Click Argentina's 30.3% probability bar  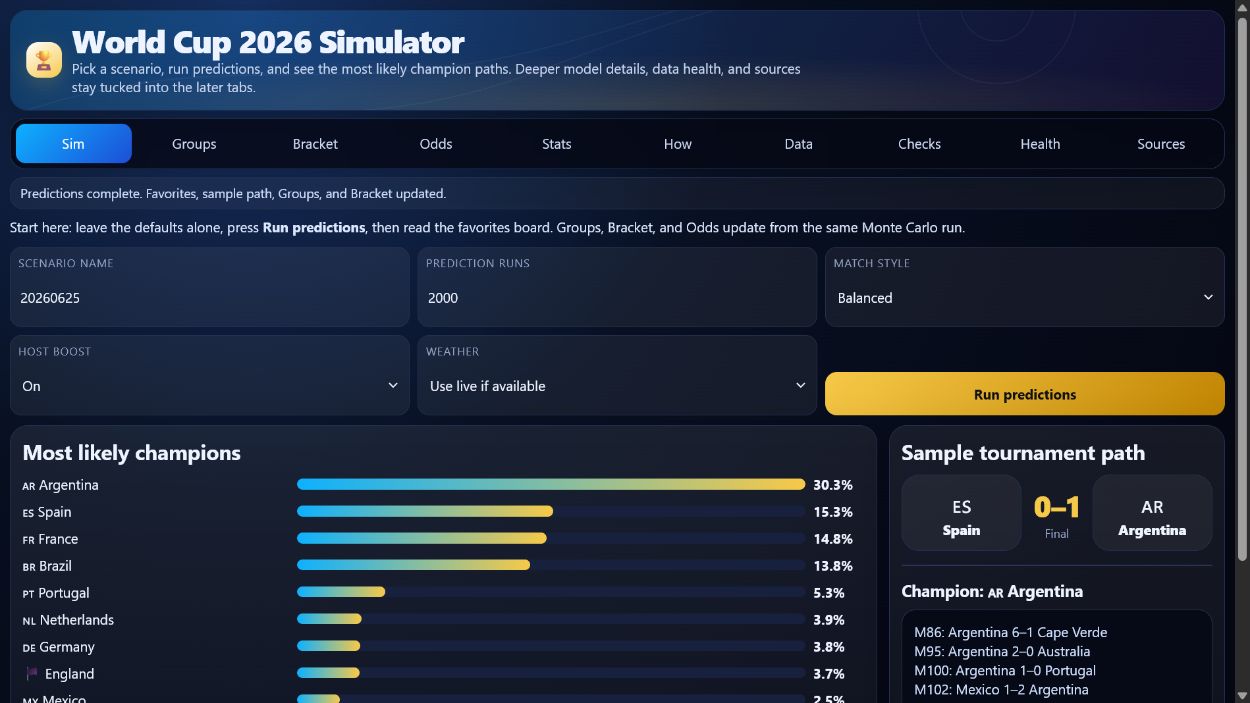pos(551,485)
